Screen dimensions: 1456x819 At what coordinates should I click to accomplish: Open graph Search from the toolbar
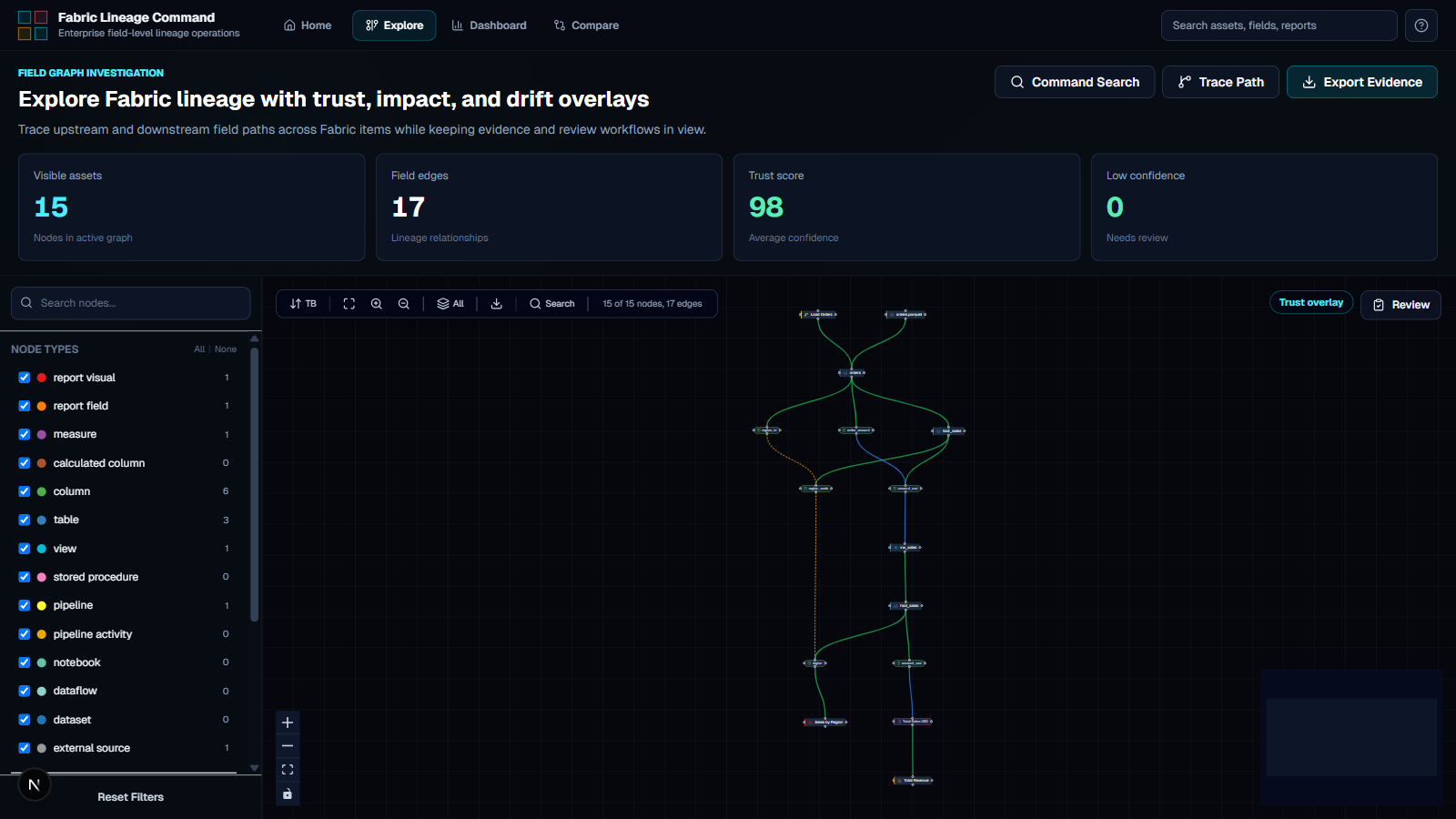pos(551,304)
